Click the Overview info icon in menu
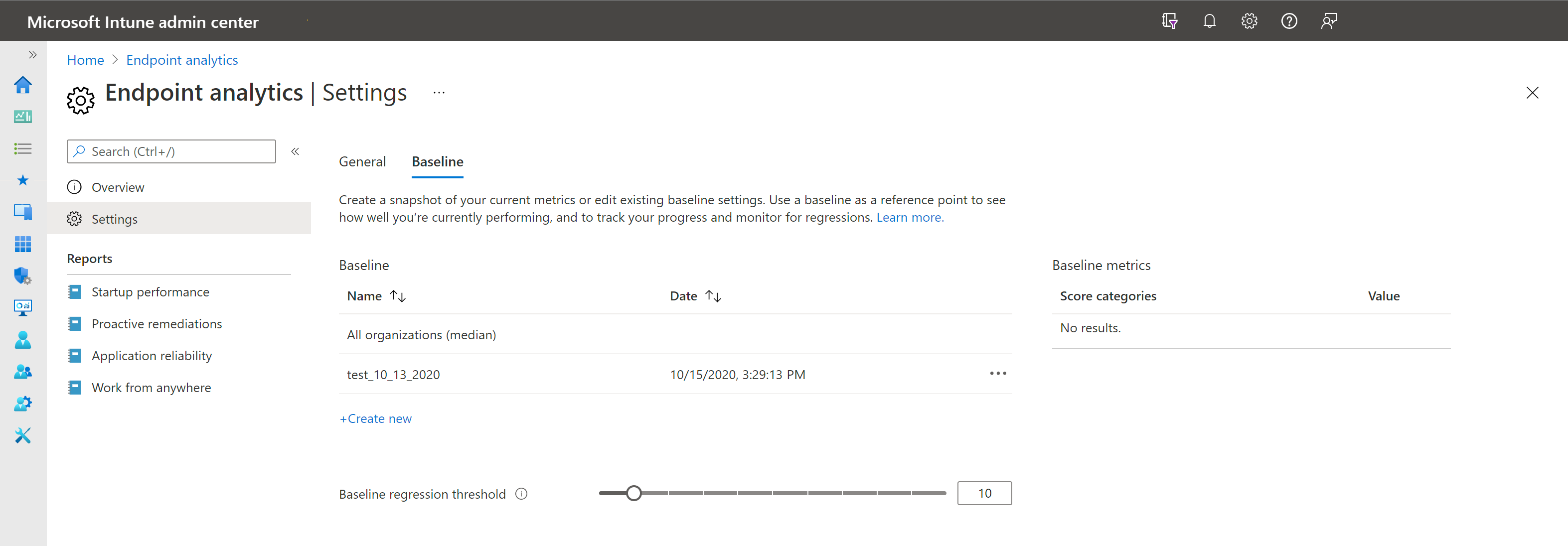 click(x=74, y=187)
